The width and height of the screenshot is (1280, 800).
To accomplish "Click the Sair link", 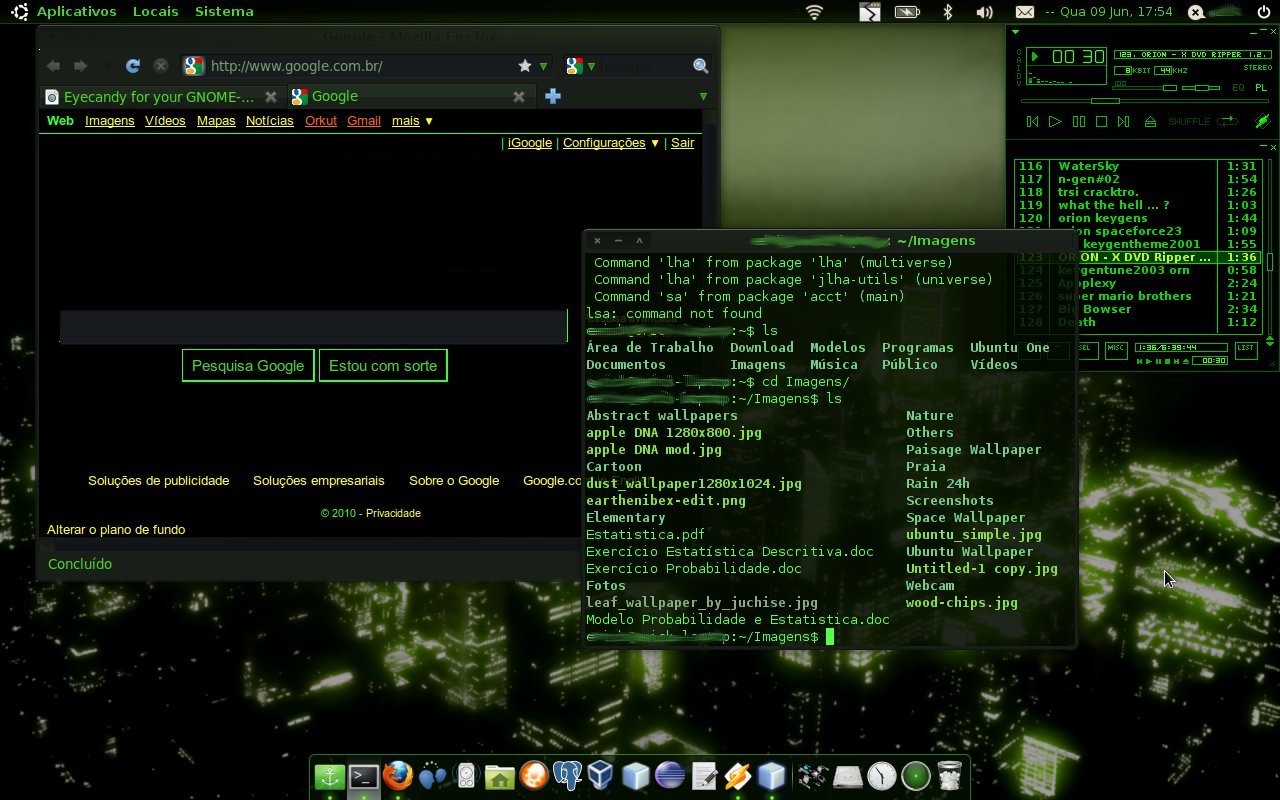I will tap(683, 143).
